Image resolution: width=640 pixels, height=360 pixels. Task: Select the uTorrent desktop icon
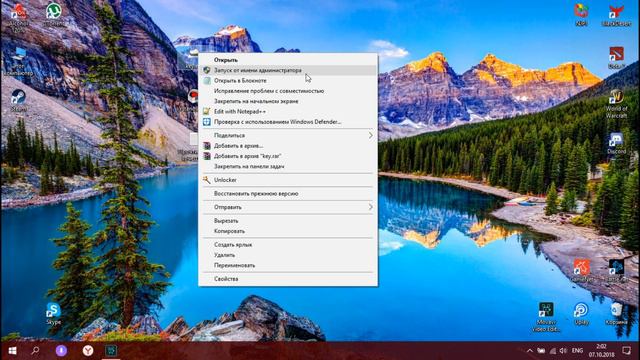(53, 14)
